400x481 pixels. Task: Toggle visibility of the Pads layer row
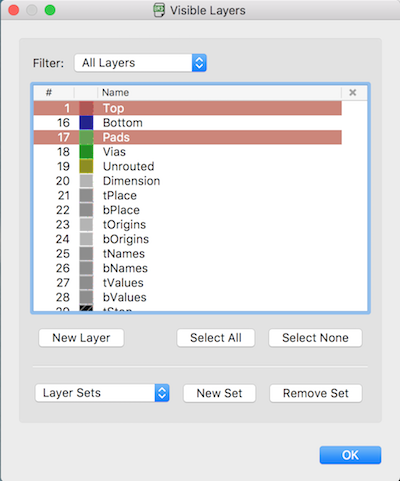coord(188,137)
